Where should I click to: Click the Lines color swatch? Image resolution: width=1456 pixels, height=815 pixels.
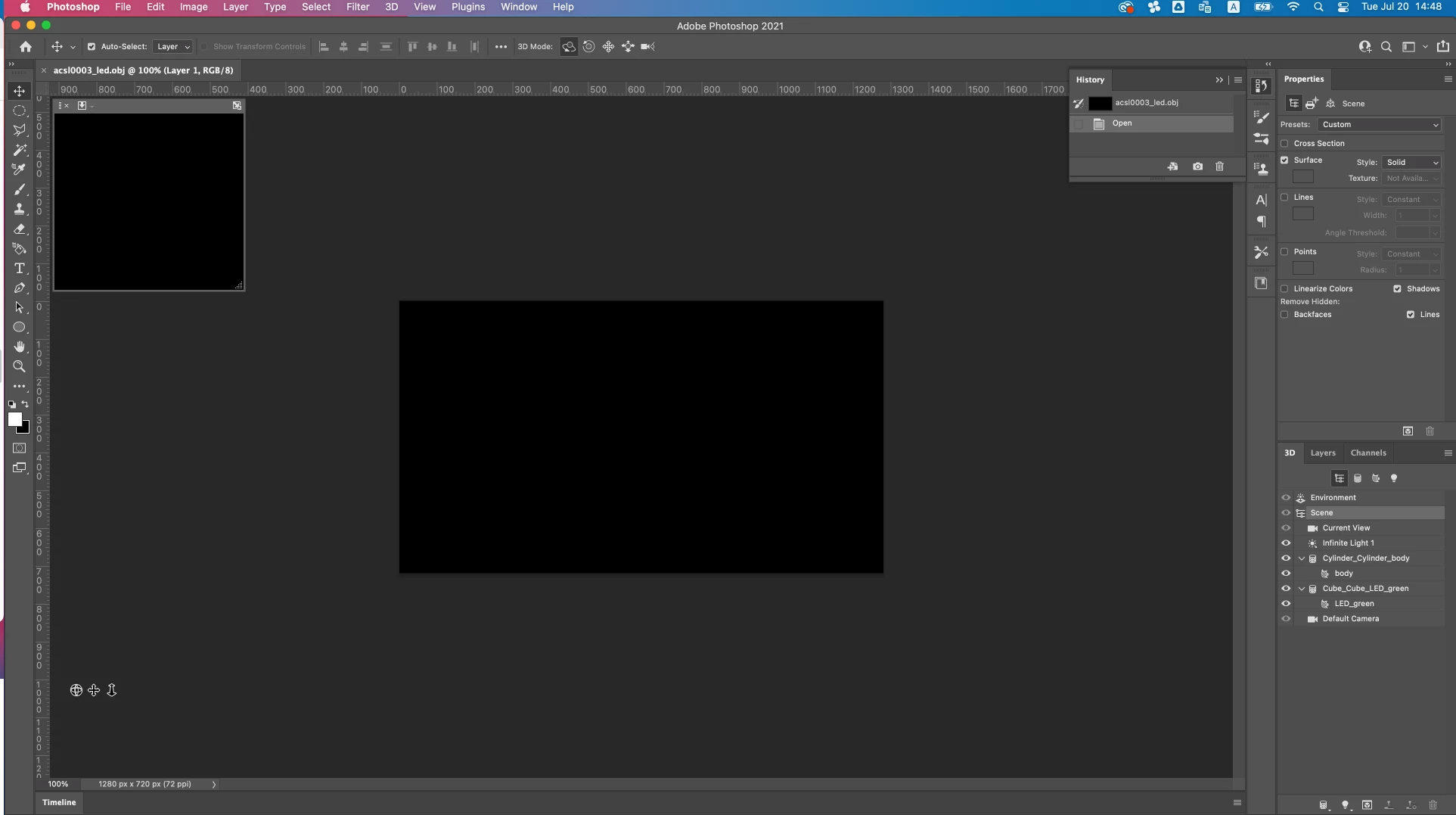pos(1303,214)
